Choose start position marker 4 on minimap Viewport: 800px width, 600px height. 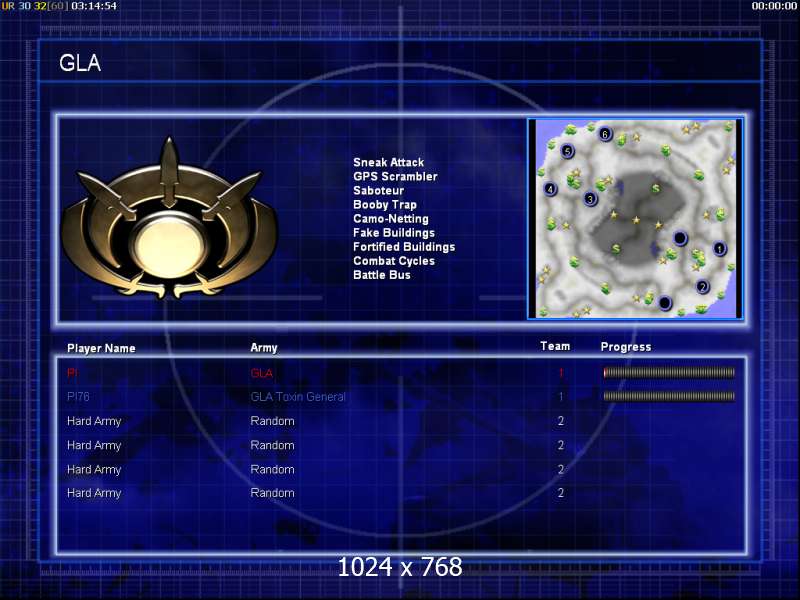(x=550, y=189)
